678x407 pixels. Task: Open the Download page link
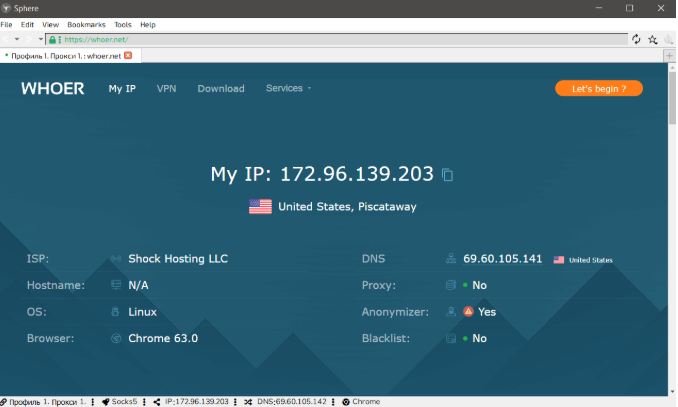[221, 89]
